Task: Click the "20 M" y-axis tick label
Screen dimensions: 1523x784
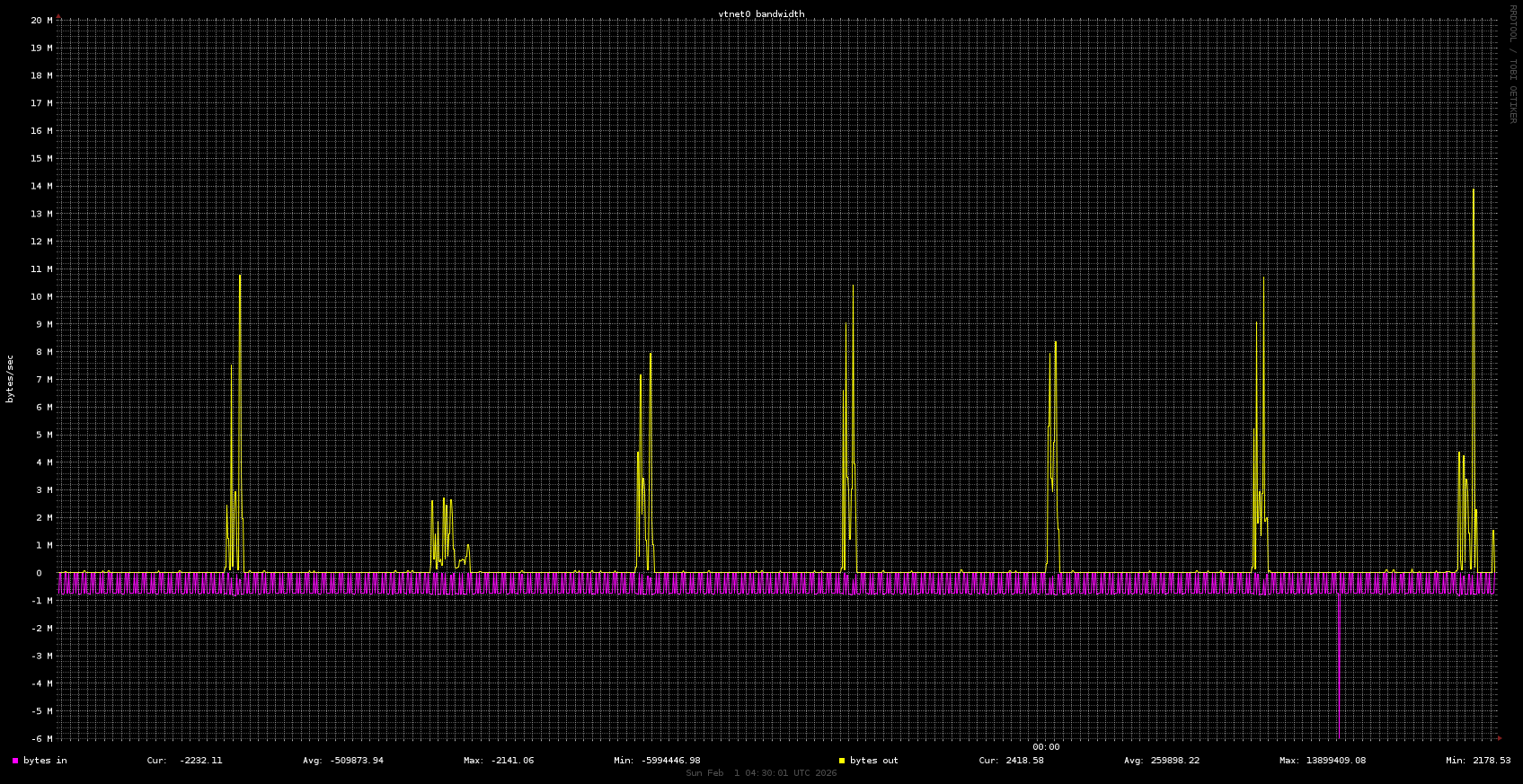Action: pyautogui.click(x=41, y=20)
